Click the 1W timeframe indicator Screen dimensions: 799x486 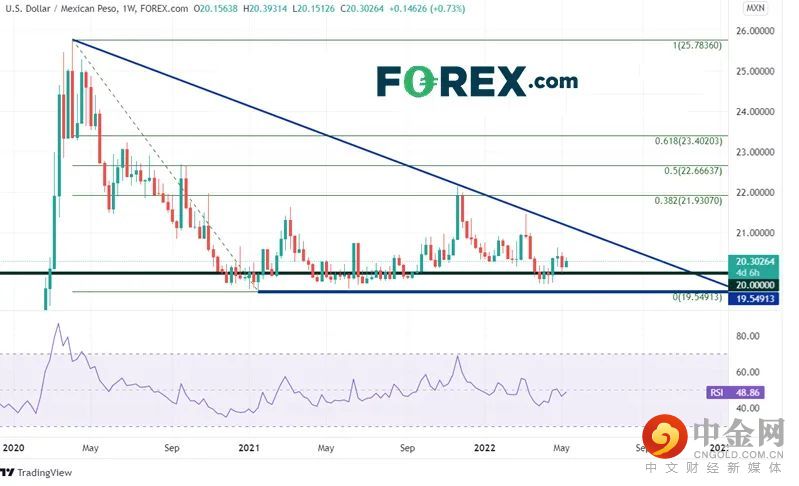129,9
